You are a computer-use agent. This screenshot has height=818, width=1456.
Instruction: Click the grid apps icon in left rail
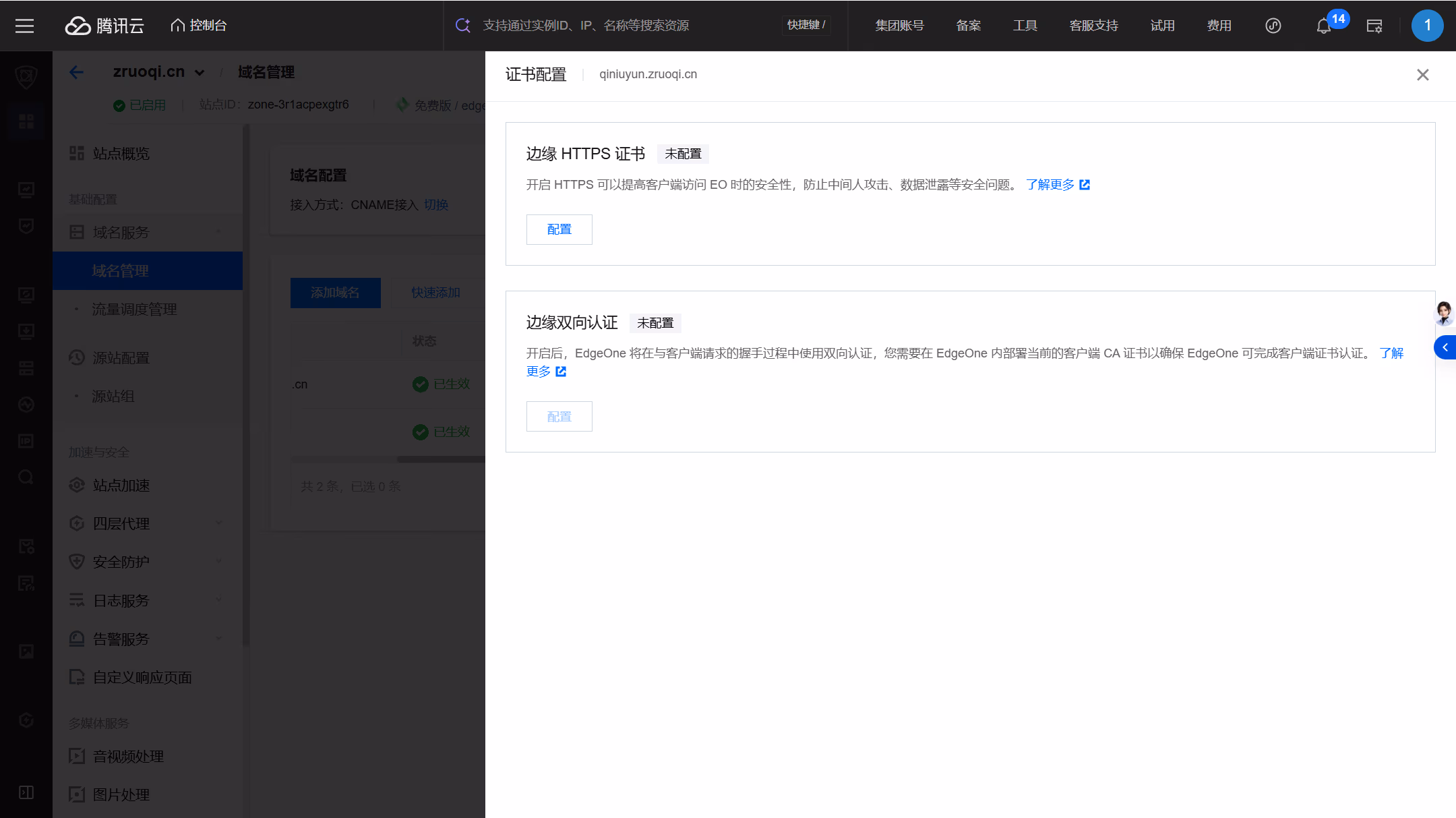pos(26,121)
